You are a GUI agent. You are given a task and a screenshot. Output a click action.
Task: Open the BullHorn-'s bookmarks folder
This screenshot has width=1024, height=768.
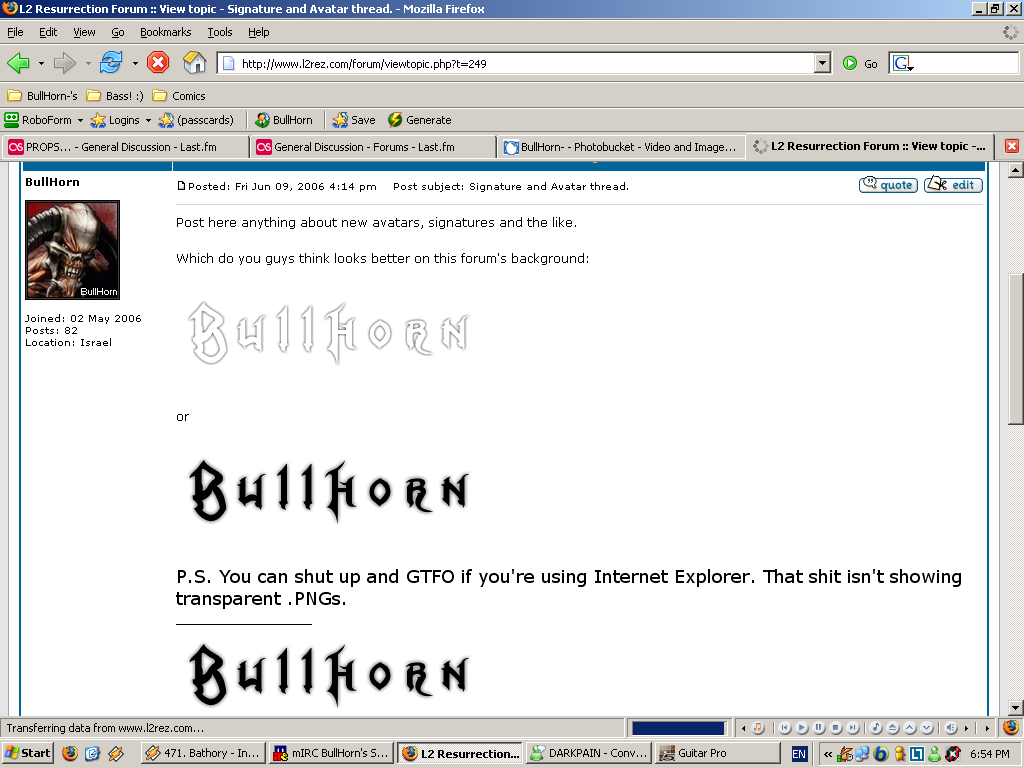click(x=42, y=96)
